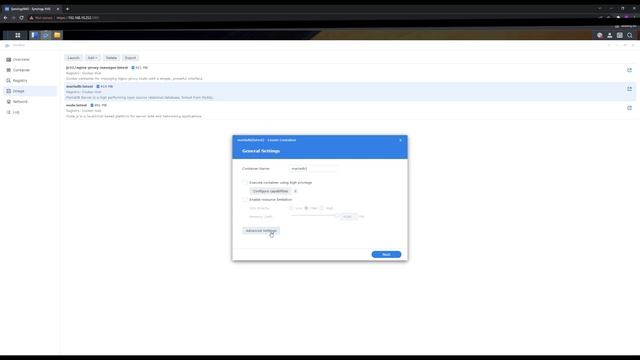Image resolution: width=640 pixels, height=360 pixels.
Task: Click the Export button
Action: point(130,58)
